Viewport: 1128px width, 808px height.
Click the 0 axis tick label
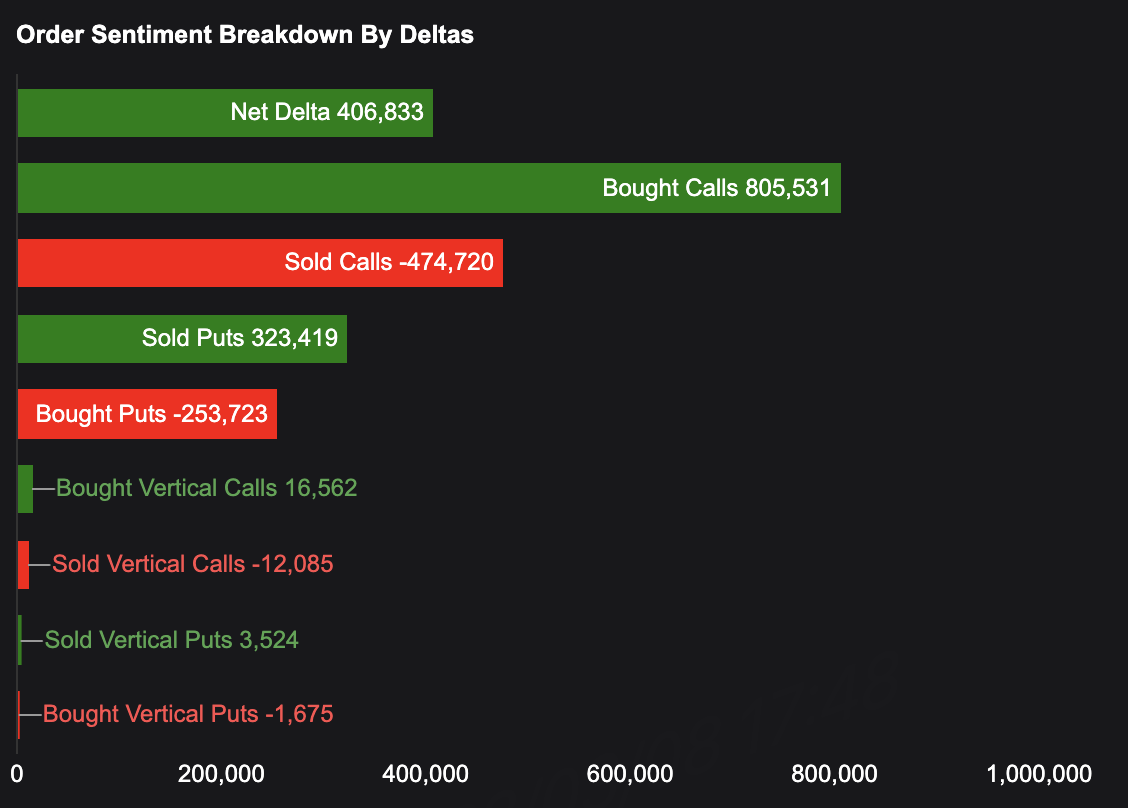point(17,773)
